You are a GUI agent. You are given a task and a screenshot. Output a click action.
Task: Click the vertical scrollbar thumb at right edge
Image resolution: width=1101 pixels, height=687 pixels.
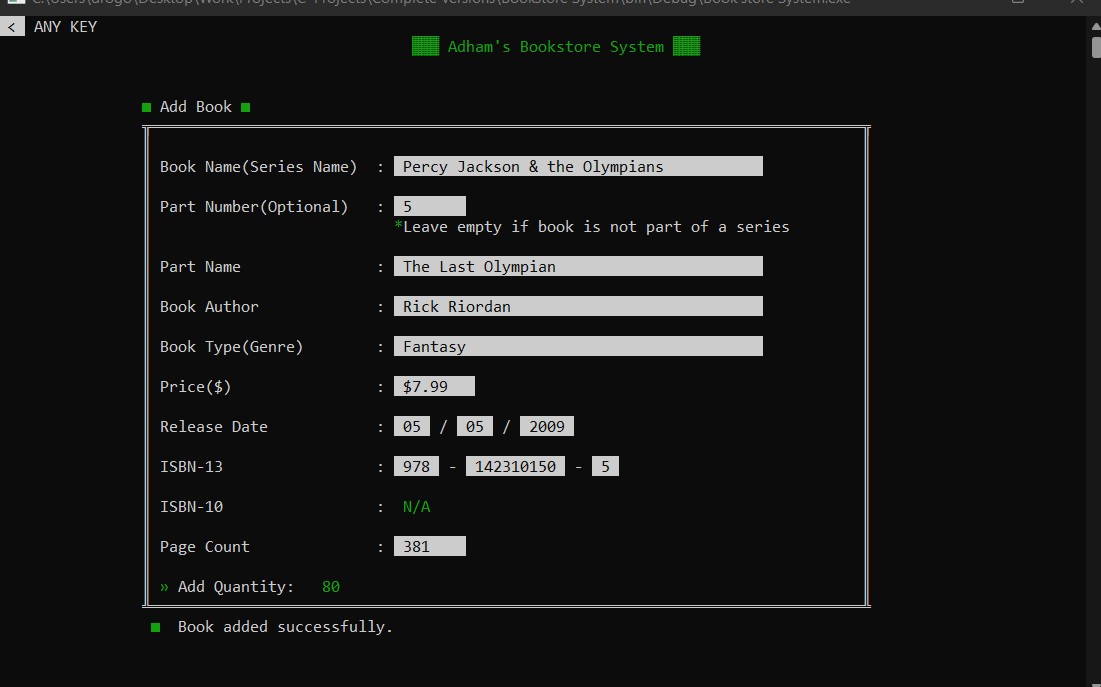pyautogui.click(x=1096, y=48)
